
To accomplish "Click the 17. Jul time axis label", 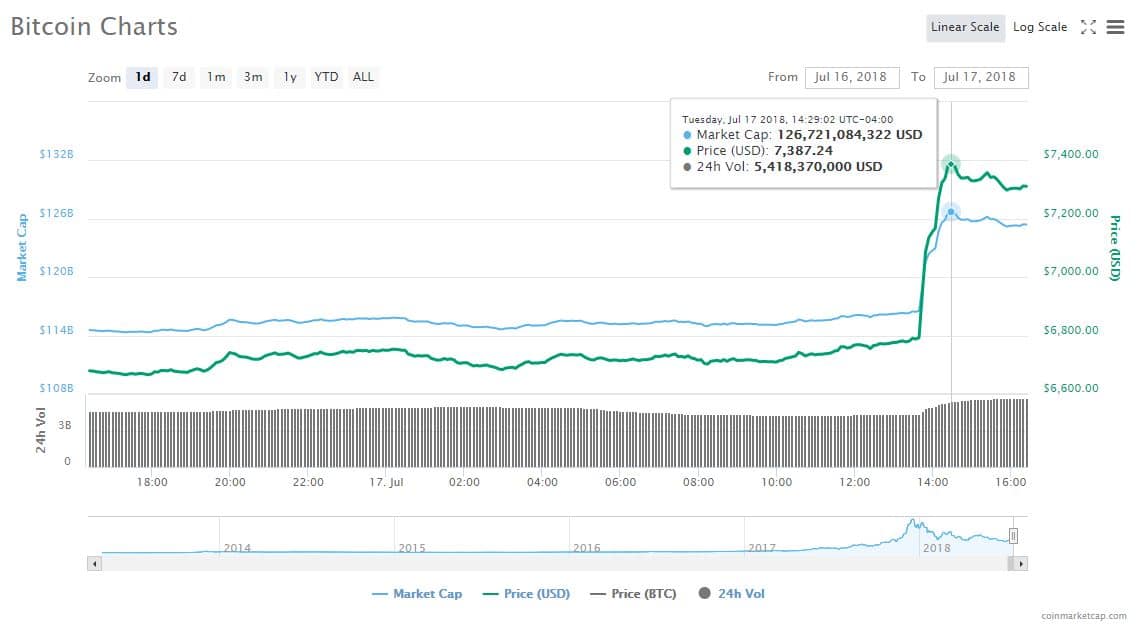I will [x=386, y=483].
